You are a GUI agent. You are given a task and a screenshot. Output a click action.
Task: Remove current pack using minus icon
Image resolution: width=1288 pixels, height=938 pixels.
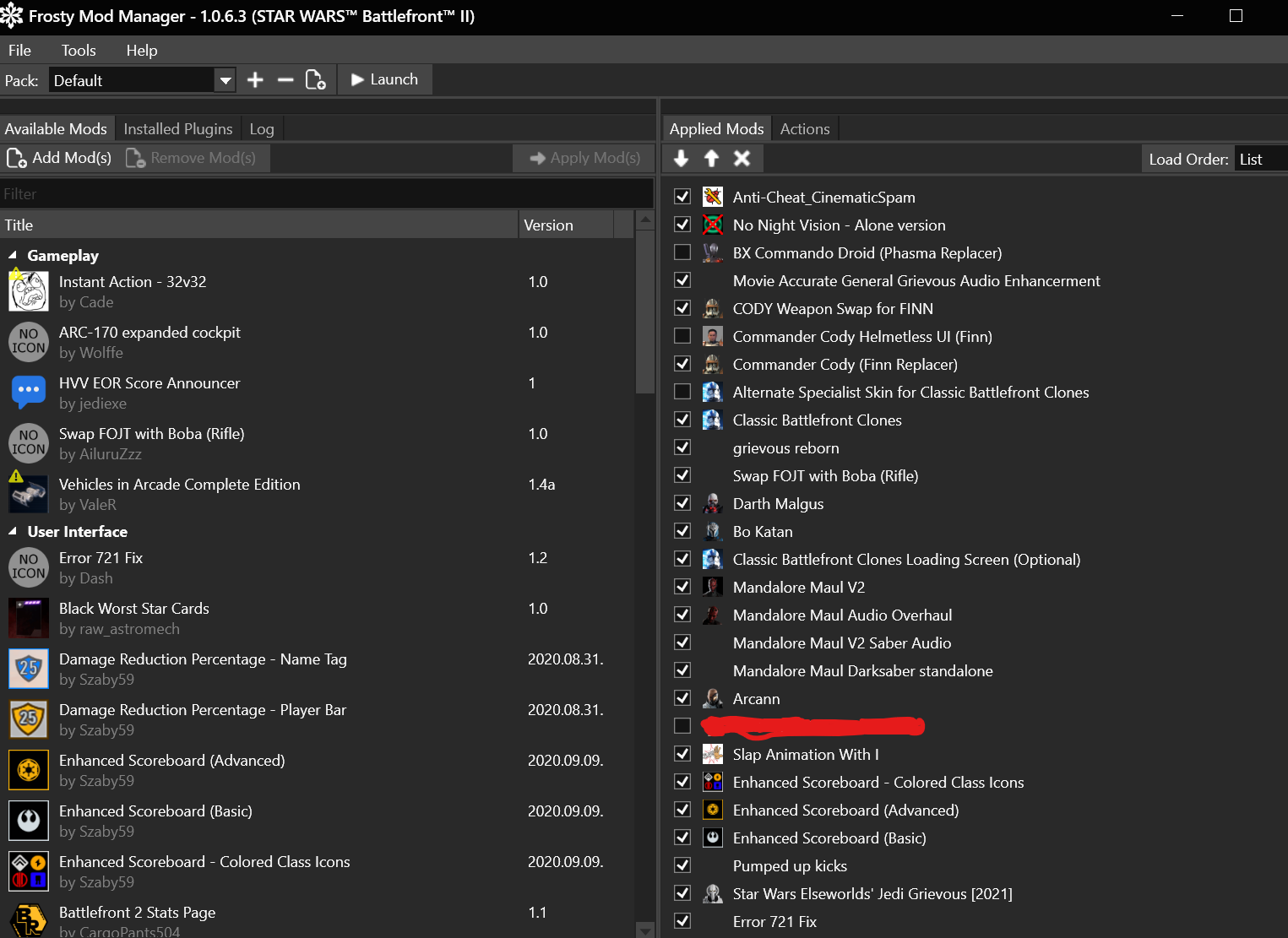(x=285, y=80)
